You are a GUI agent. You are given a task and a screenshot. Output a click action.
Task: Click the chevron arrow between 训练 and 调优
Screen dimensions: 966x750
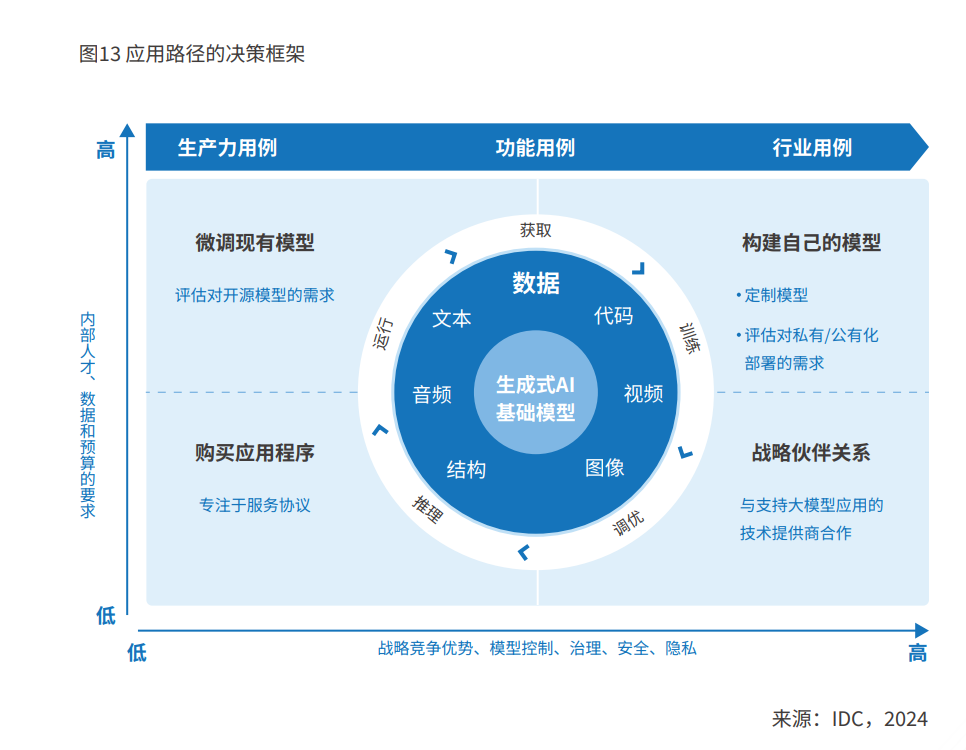(685, 452)
